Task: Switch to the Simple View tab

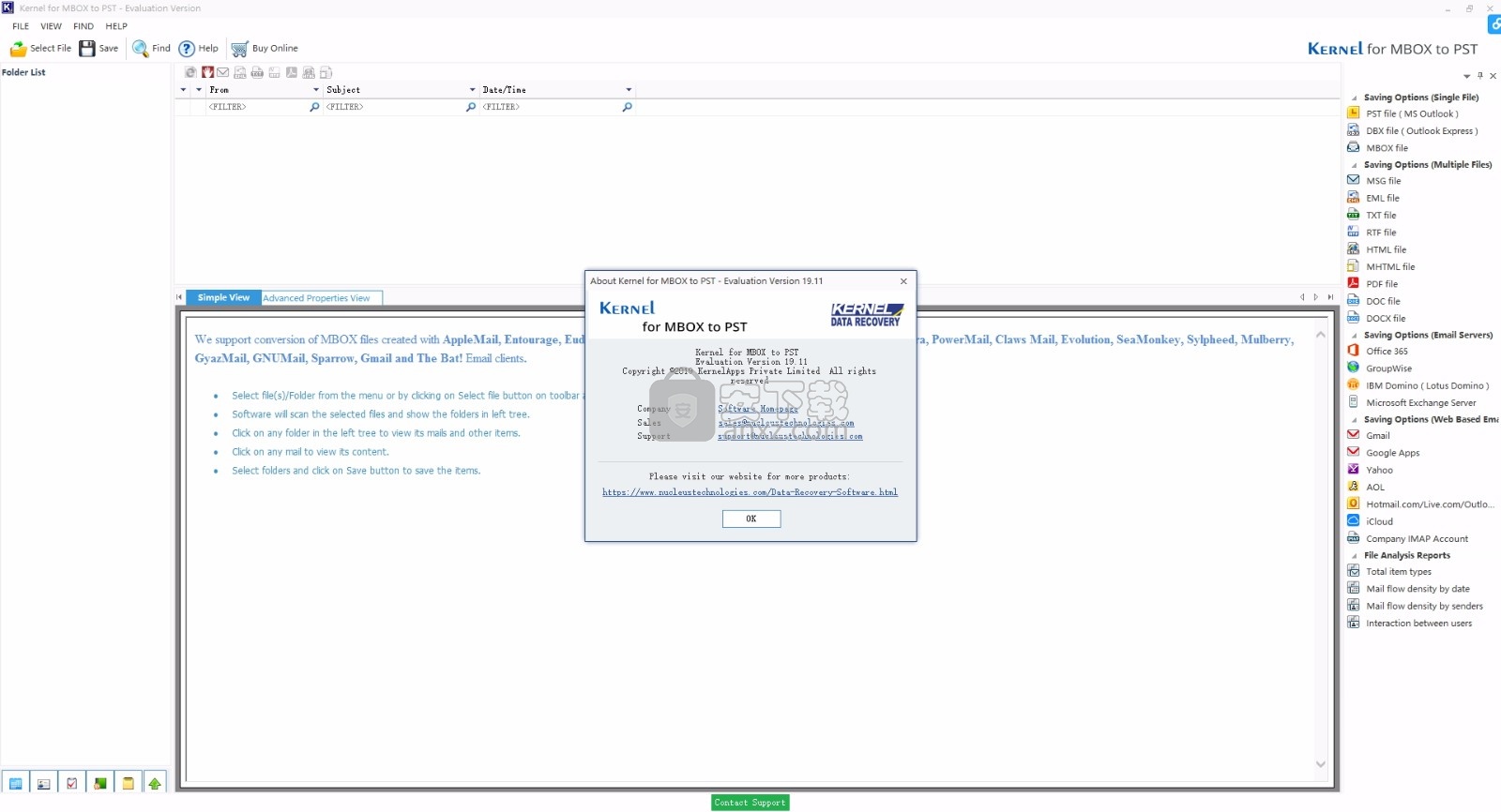Action: [x=223, y=298]
